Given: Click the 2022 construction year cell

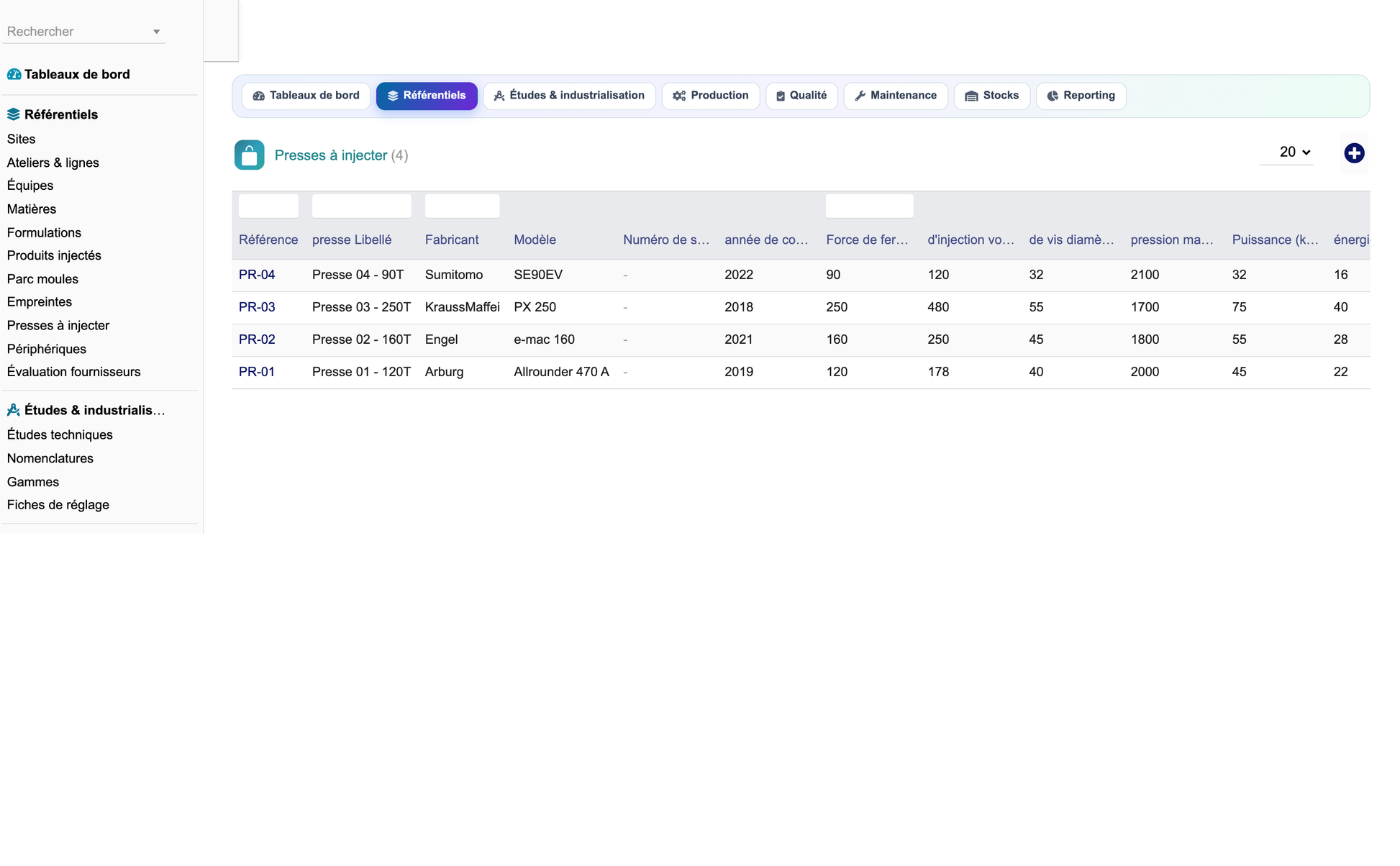Looking at the screenshot, I should (x=739, y=275).
